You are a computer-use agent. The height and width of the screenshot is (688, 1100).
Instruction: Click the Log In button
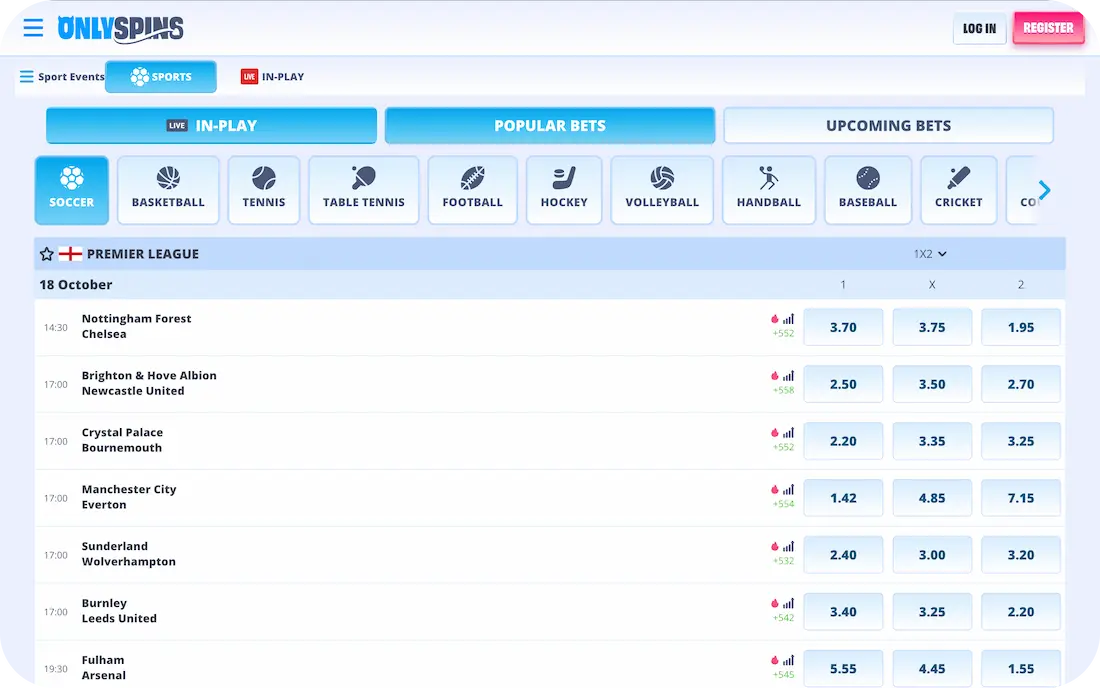979,29
